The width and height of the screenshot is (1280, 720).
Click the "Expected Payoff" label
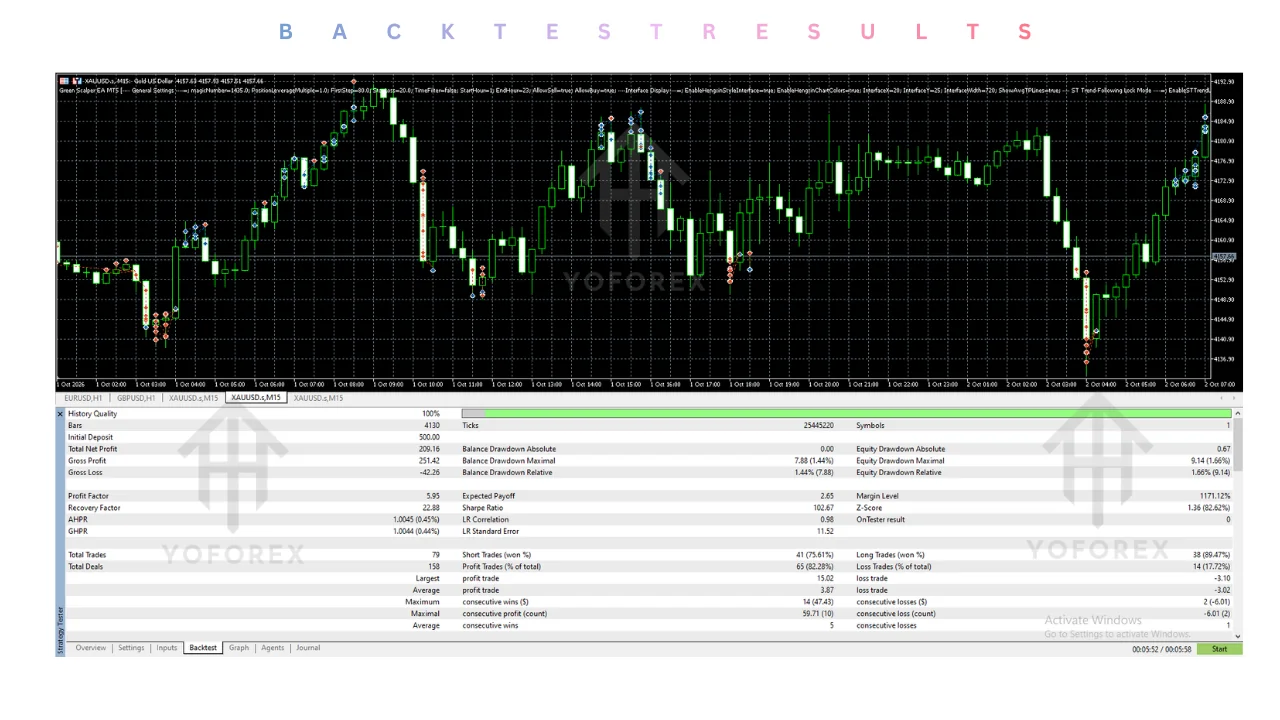pos(488,496)
